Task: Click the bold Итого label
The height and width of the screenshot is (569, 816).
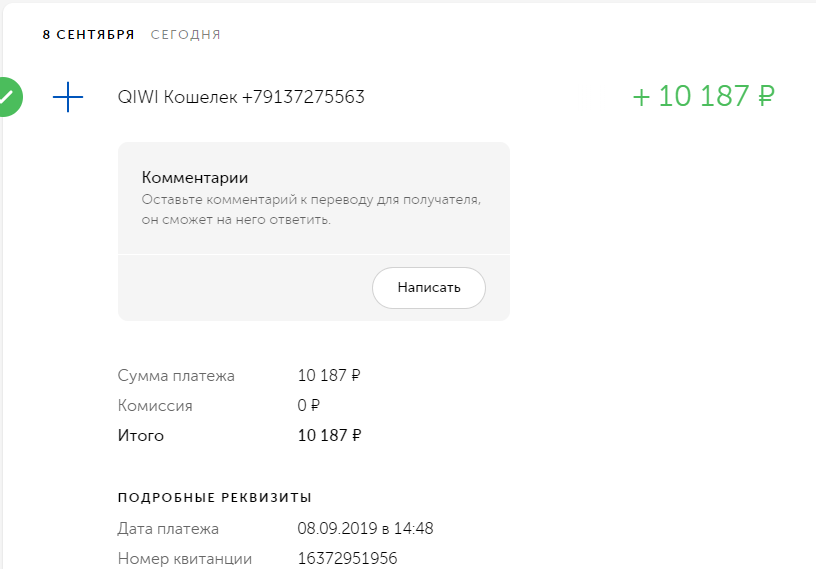Action: (x=141, y=436)
